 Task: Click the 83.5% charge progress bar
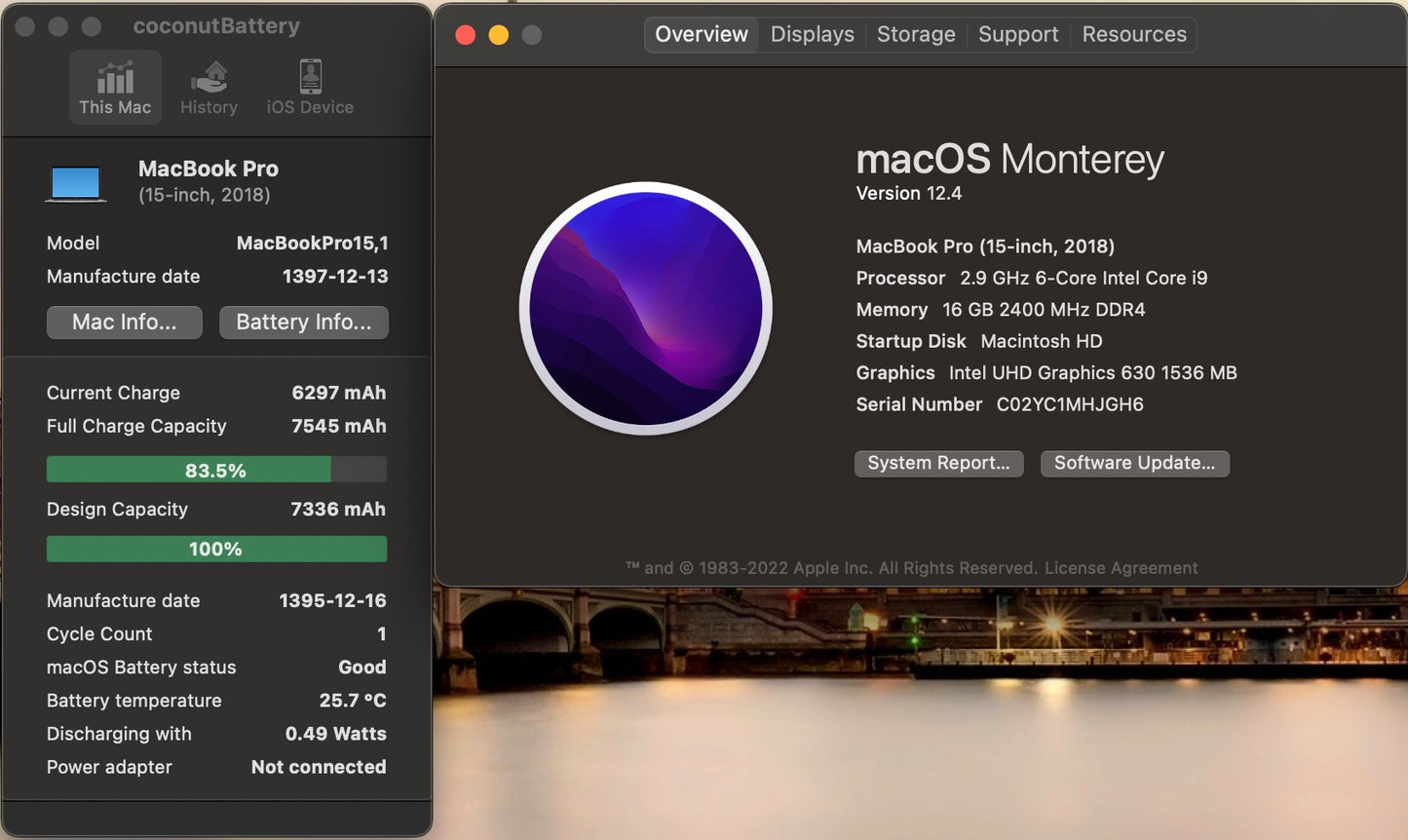(x=216, y=469)
